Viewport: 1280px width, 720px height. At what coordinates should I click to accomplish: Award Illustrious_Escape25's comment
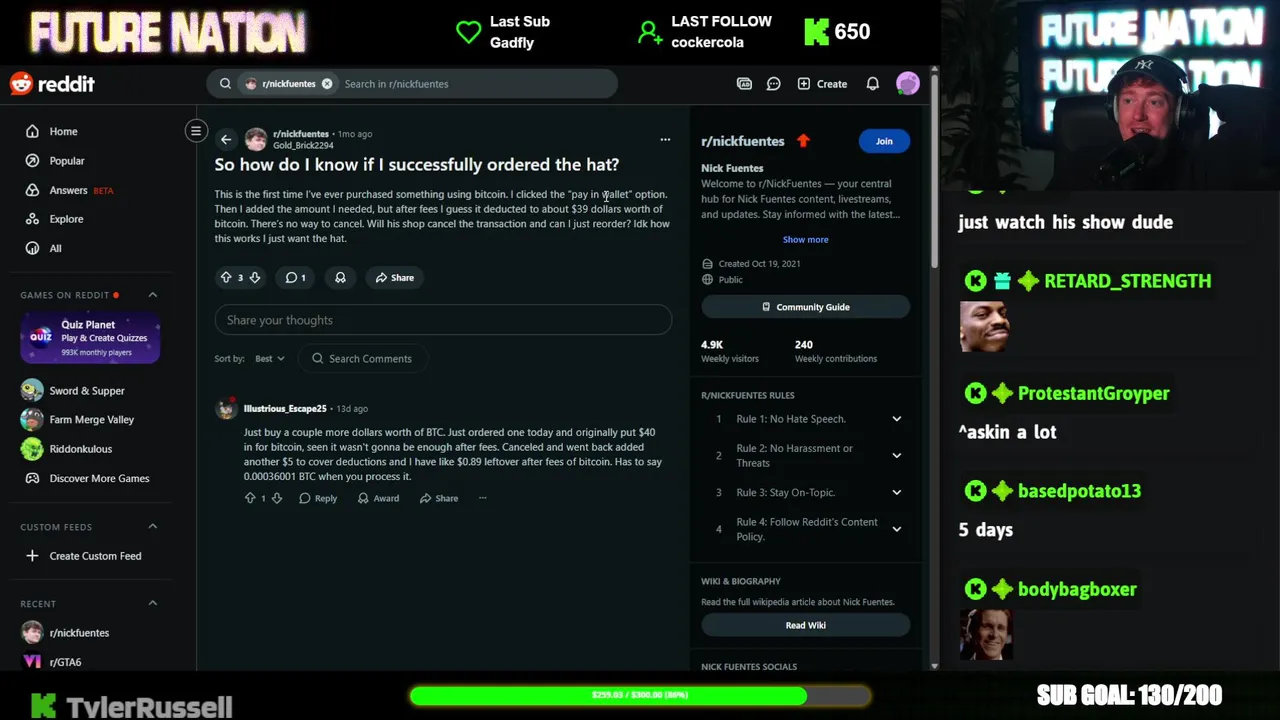tap(378, 498)
